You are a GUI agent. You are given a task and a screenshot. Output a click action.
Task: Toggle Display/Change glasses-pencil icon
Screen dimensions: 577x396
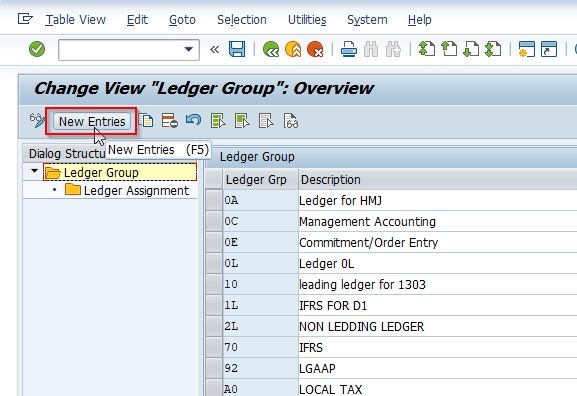(37, 121)
